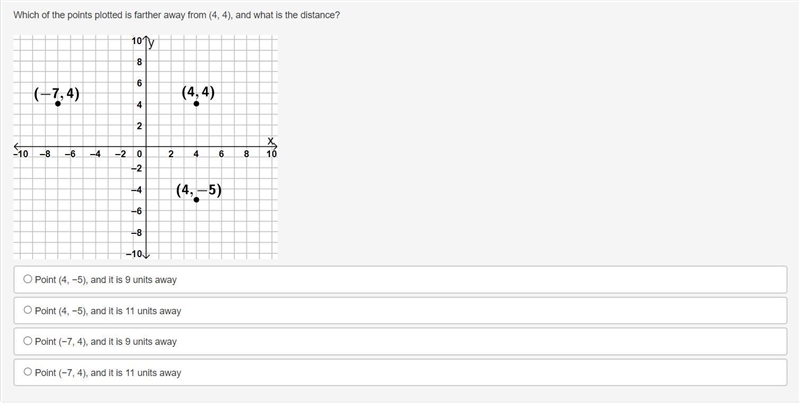Click the y-axis upward arrow tip

coord(146,38)
